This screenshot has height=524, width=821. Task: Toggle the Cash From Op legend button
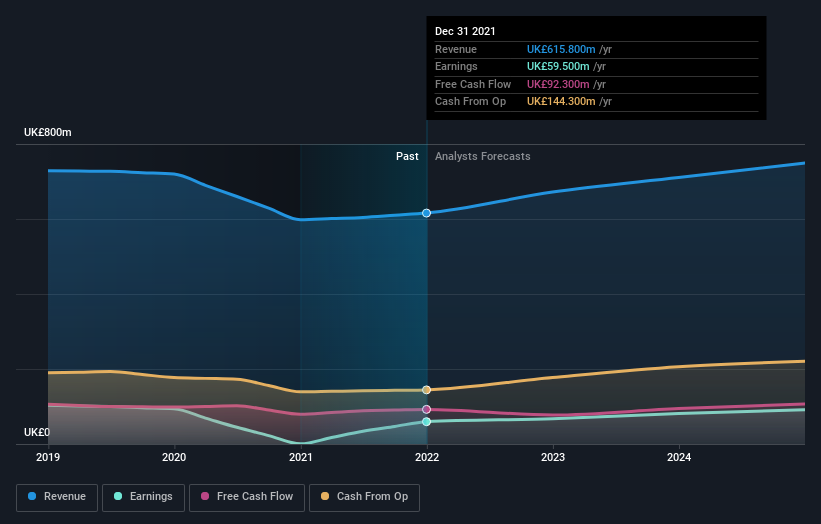pos(364,497)
